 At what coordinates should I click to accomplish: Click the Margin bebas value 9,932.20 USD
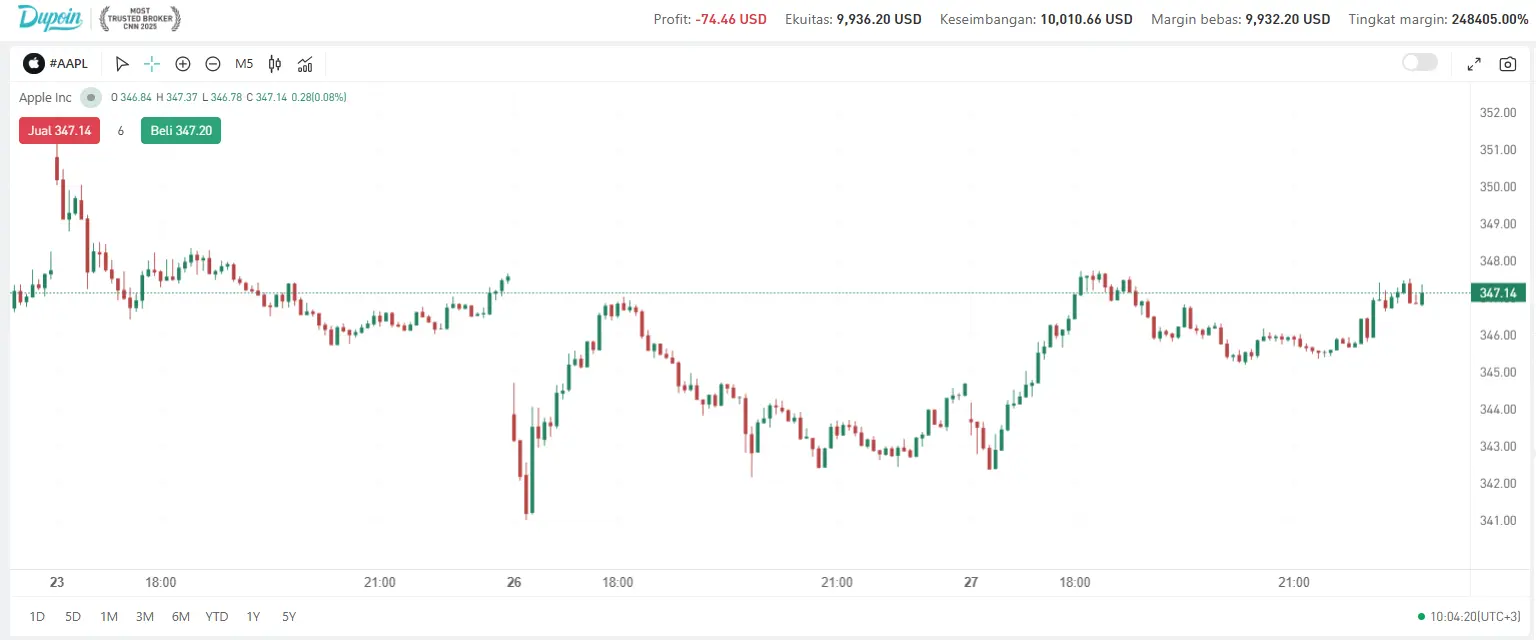coord(1288,19)
